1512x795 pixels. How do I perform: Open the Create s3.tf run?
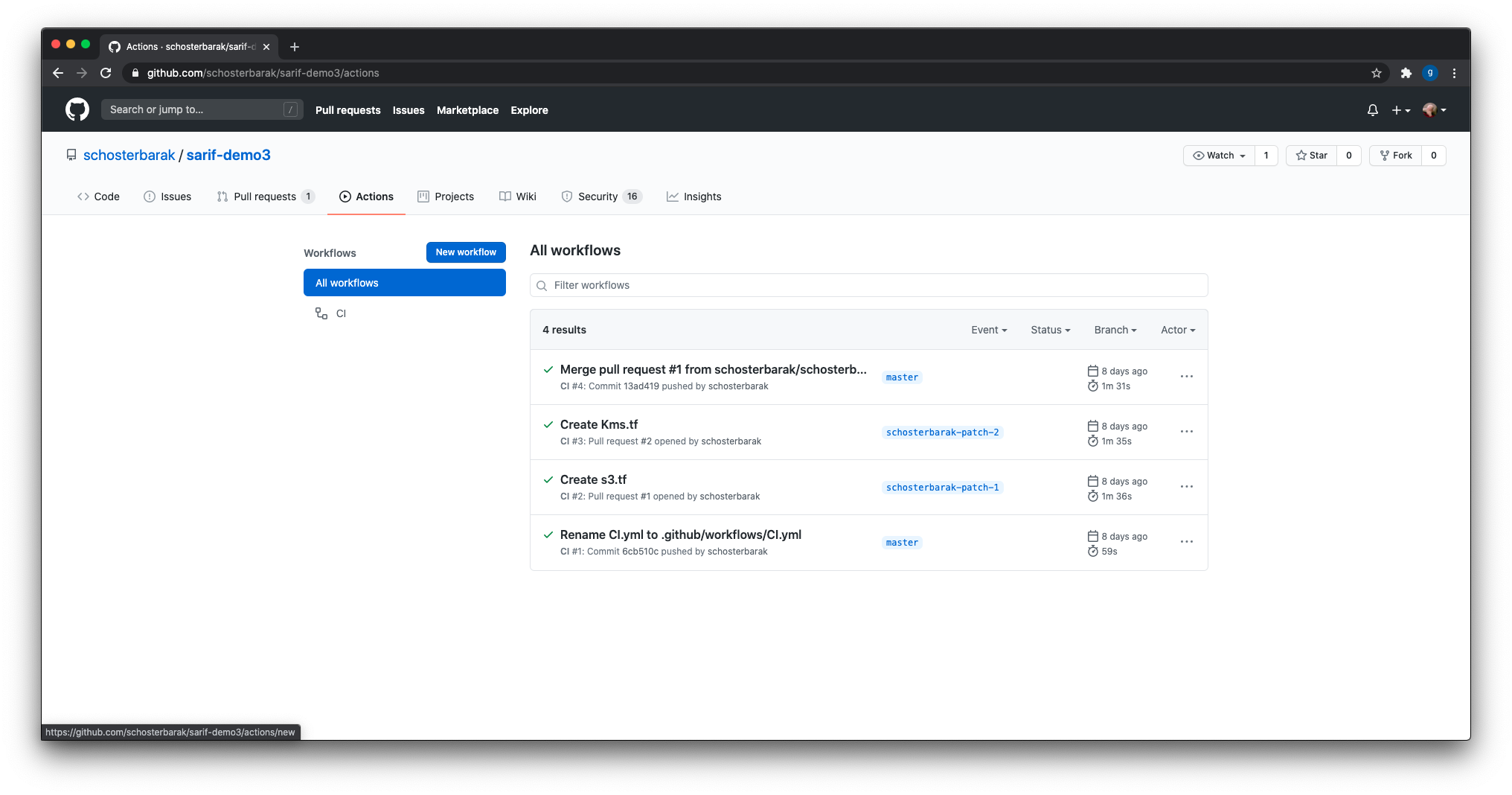point(593,480)
